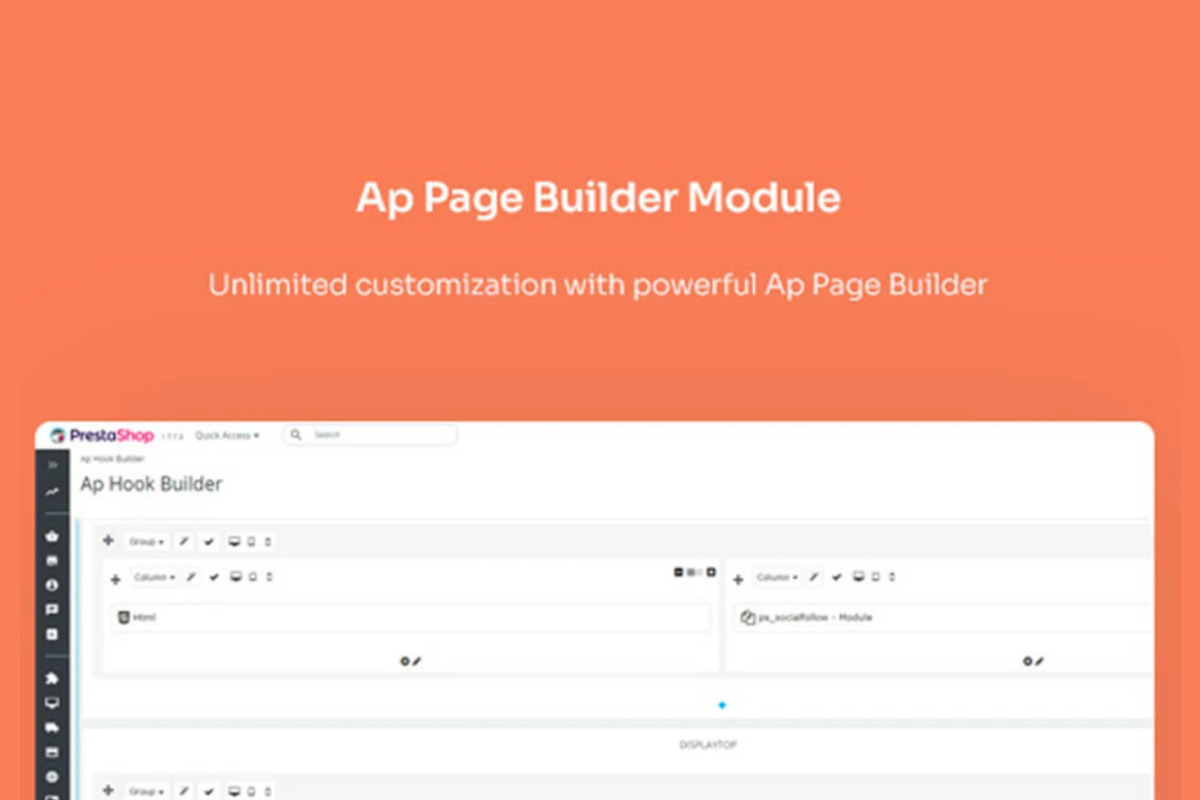1200x800 pixels.
Task: Toggle phone visibility for the Html column
Action: point(268,577)
